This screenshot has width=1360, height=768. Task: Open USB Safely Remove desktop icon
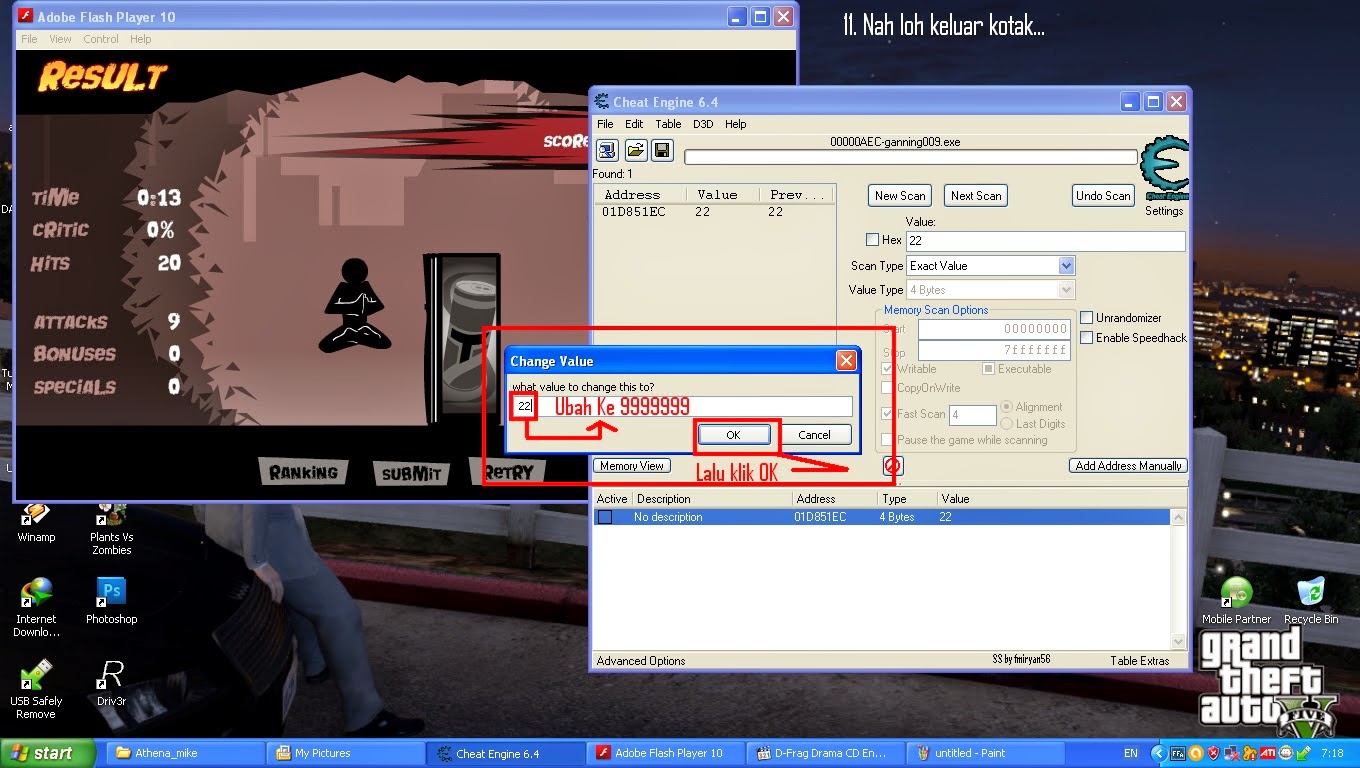pyautogui.click(x=36, y=675)
